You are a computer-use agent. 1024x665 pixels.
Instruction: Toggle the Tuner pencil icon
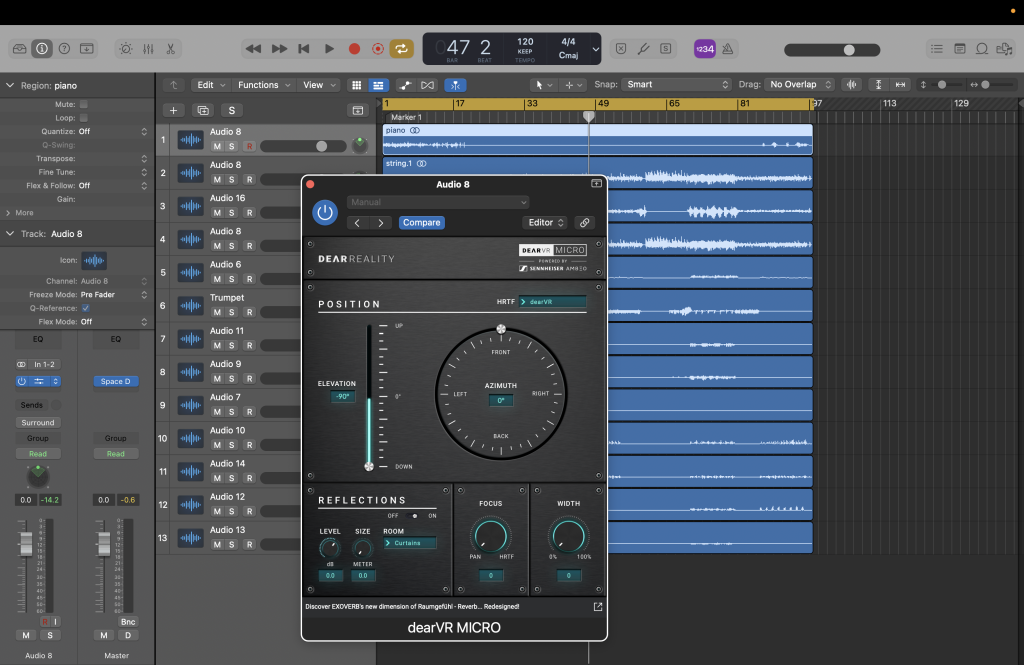[643, 49]
